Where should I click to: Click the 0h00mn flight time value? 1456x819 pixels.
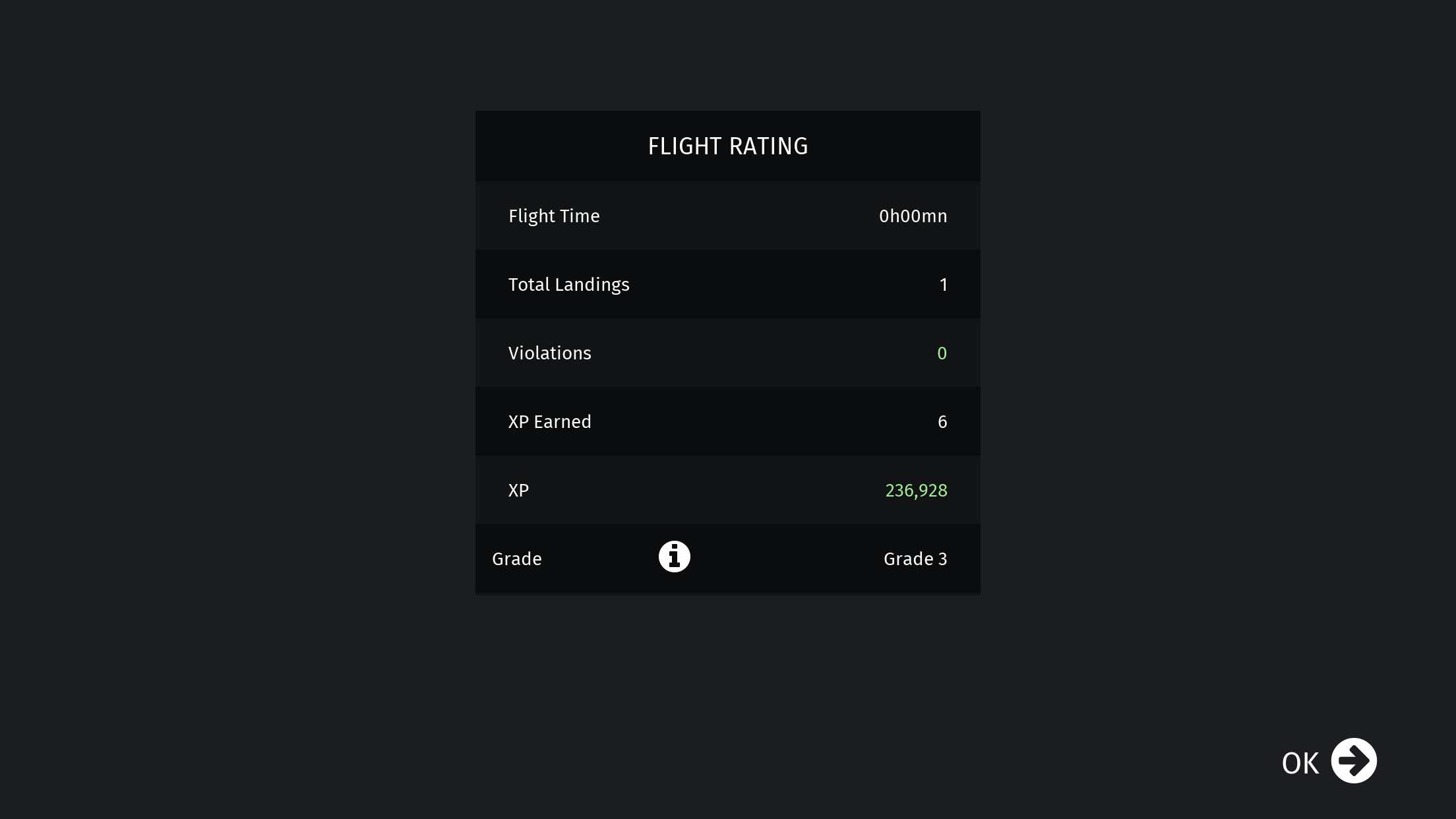[x=913, y=216]
